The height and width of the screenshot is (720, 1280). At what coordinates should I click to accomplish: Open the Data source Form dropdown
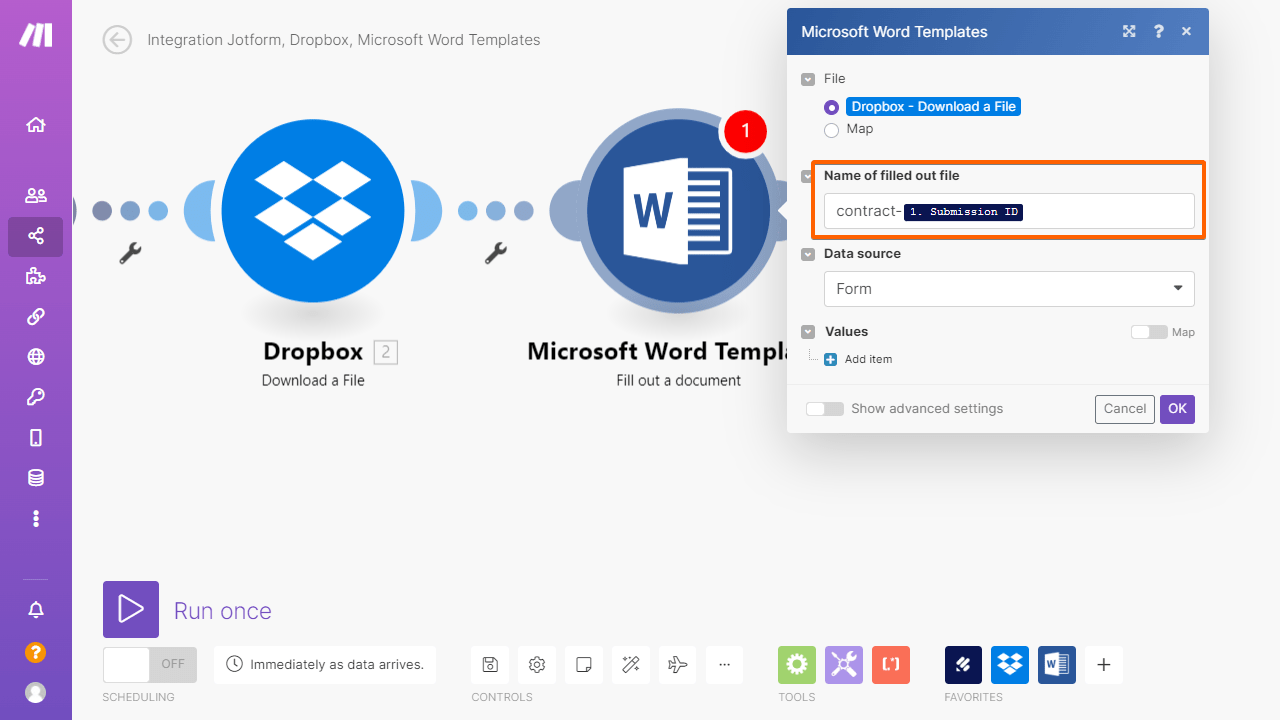[x=1009, y=289]
